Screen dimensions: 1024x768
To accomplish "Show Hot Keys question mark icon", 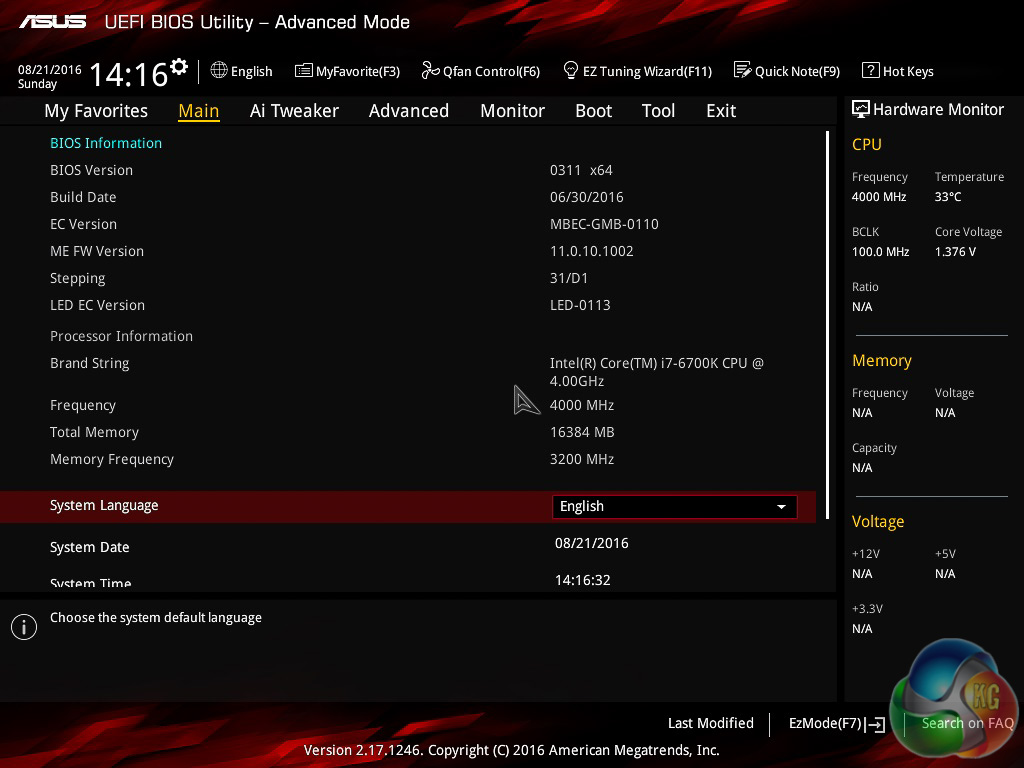I will coord(871,70).
